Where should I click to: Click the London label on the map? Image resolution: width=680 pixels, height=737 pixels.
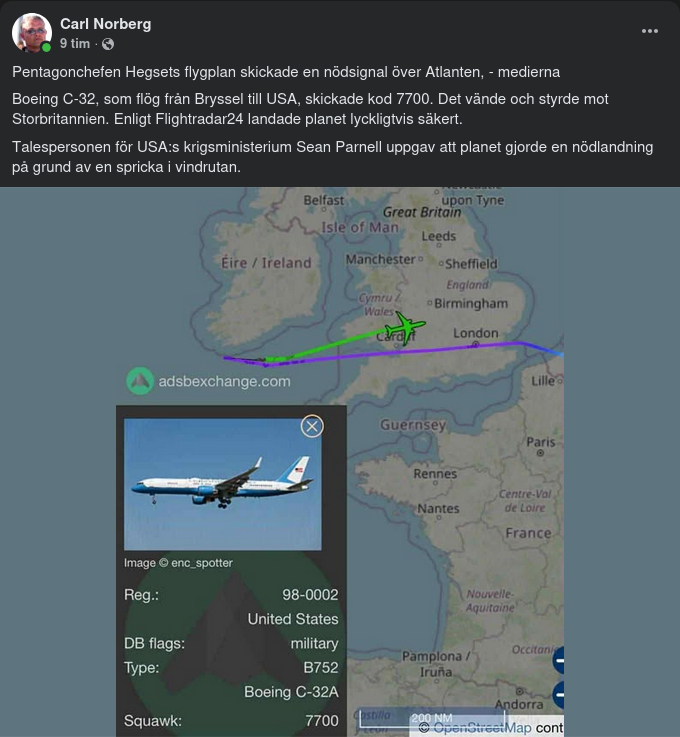click(x=475, y=333)
